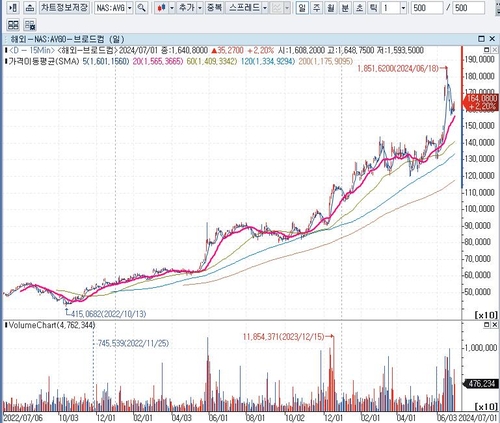Click the 중복 overlap button
500x423 pixels.
pyautogui.click(x=214, y=8)
